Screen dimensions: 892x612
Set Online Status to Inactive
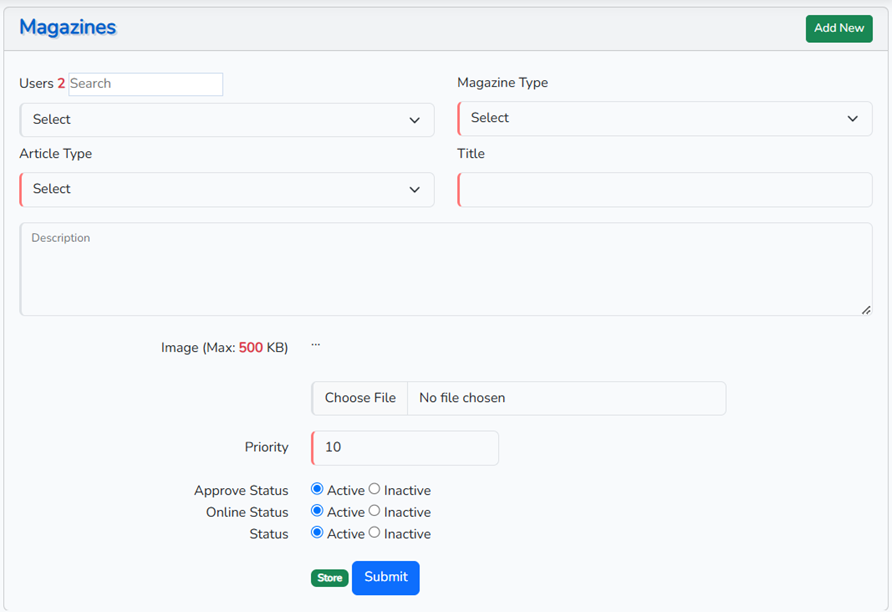374,511
